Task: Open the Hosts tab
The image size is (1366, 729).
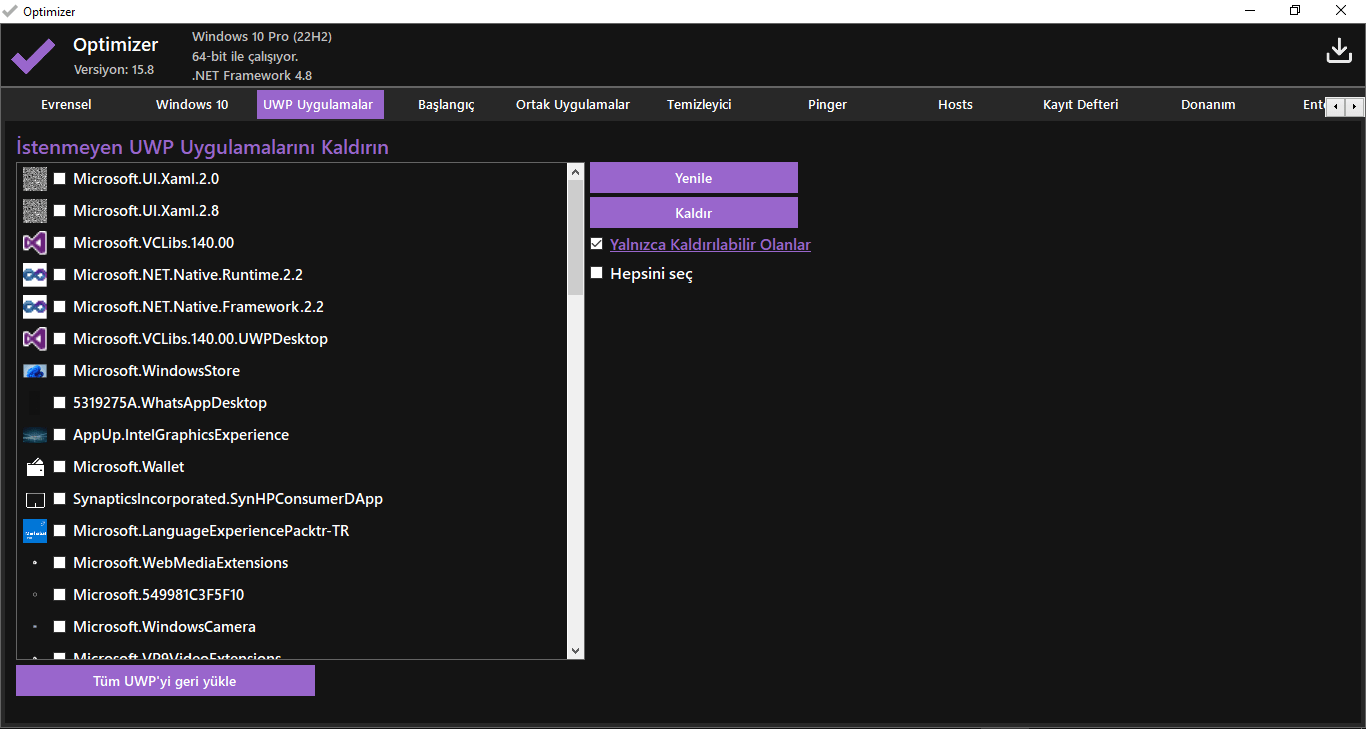Action: click(955, 104)
